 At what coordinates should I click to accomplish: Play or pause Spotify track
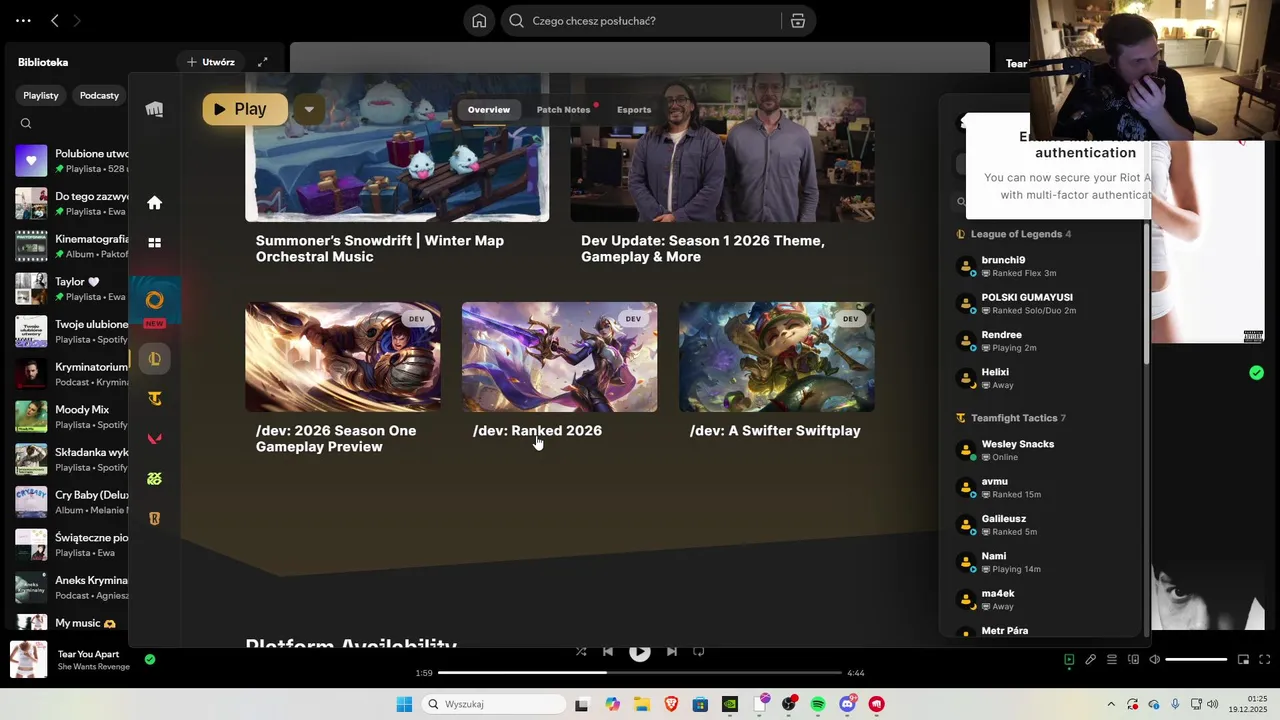(640, 651)
